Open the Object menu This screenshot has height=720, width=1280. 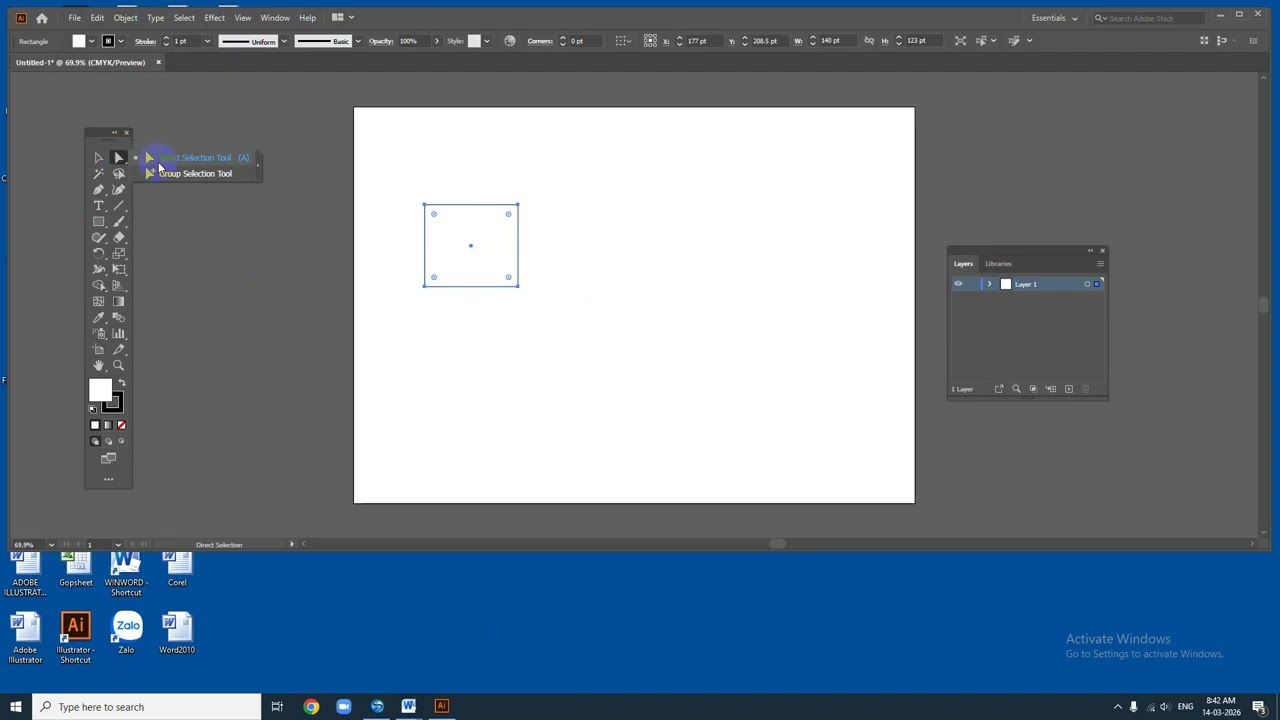(126, 18)
